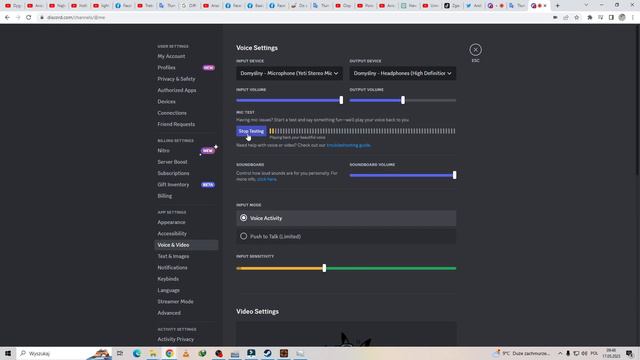Viewport: 640px width, 360px height.
Task: Open Devices settings
Action: pyautogui.click(x=167, y=102)
